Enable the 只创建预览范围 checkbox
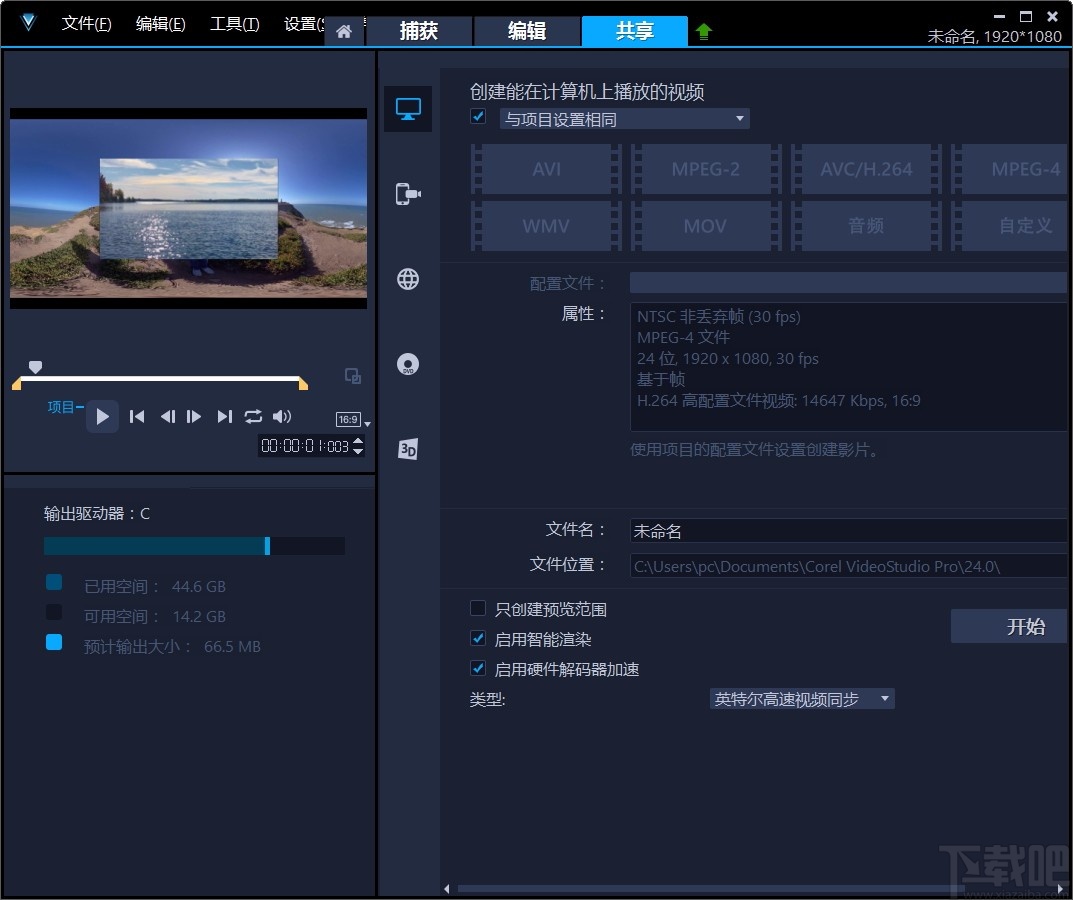Viewport: 1073px width, 900px height. (477, 607)
